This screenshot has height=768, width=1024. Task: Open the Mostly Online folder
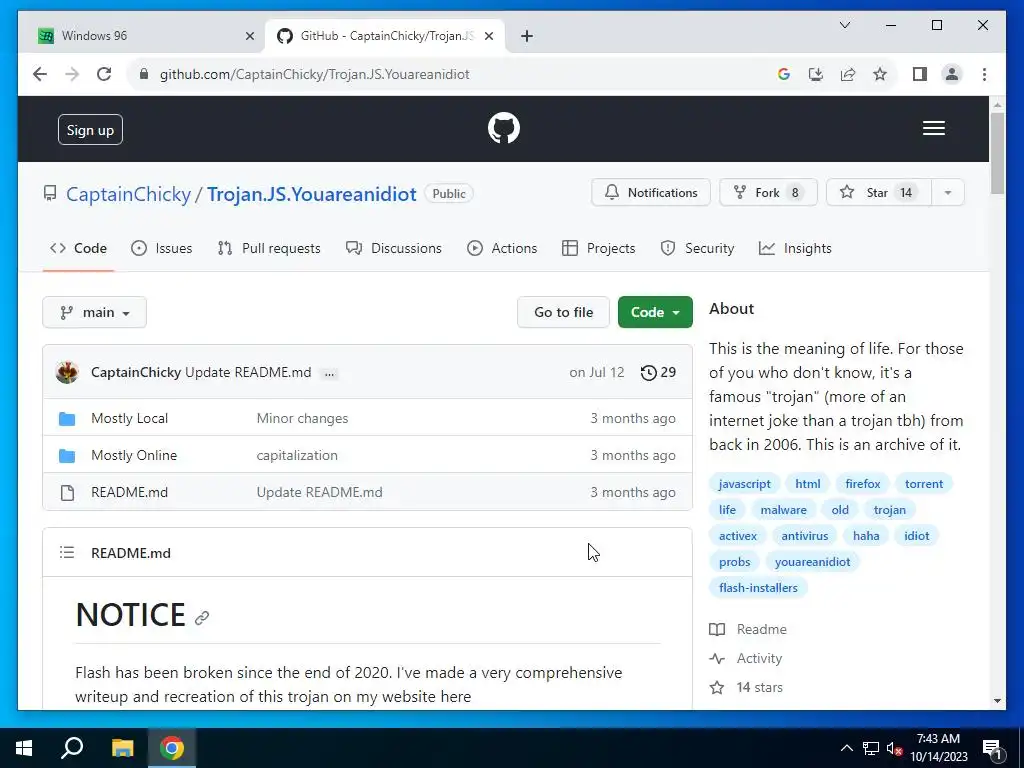[134, 455]
